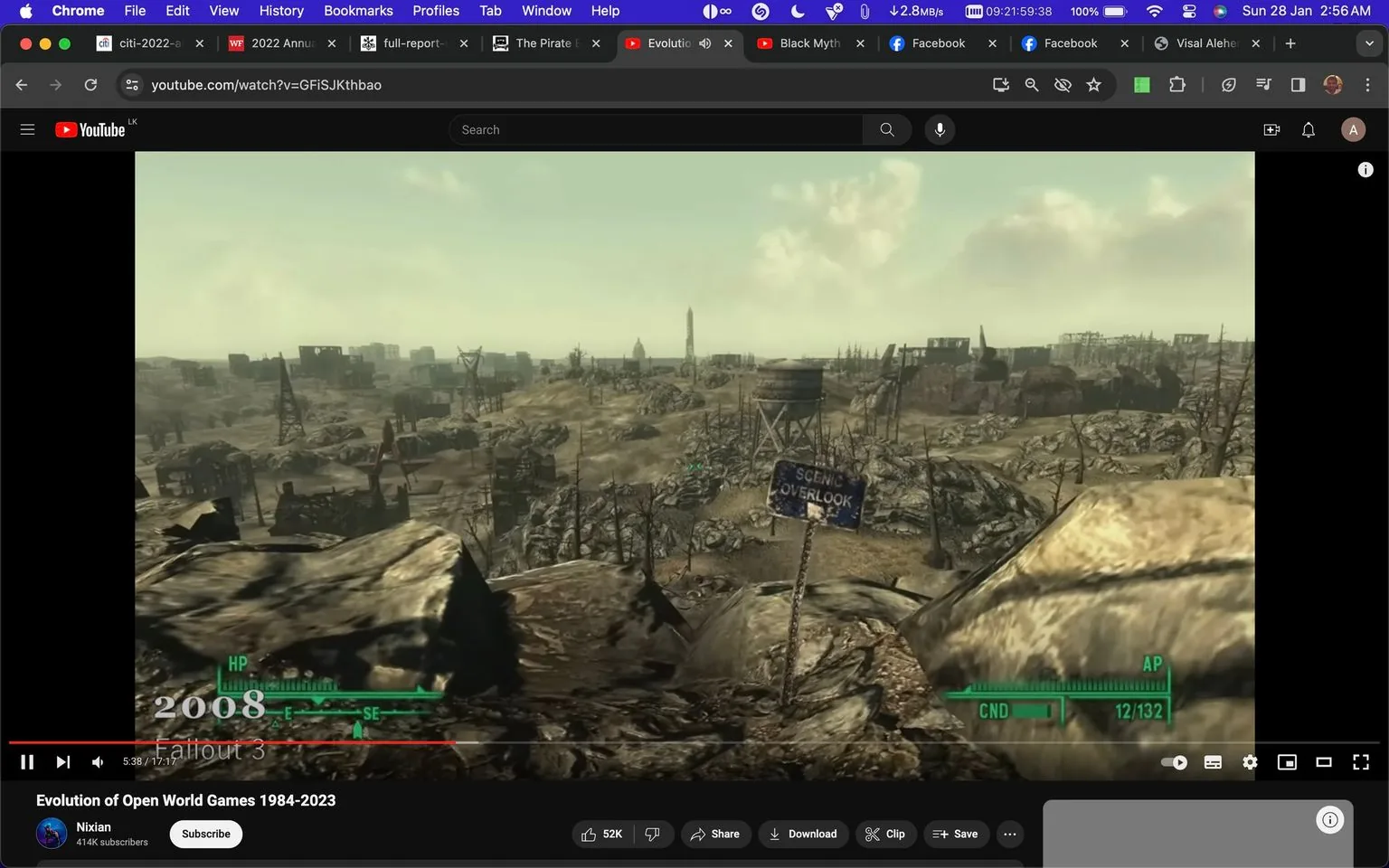This screenshot has width=1389, height=868.
Task: Enable subtitles using the CC icon
Action: (x=1212, y=761)
